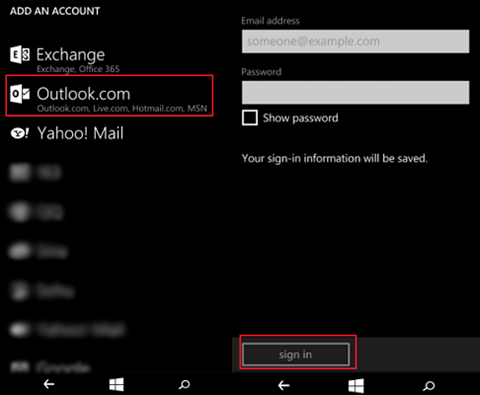Focus the Email address field
480x395 pixels.
point(355,41)
